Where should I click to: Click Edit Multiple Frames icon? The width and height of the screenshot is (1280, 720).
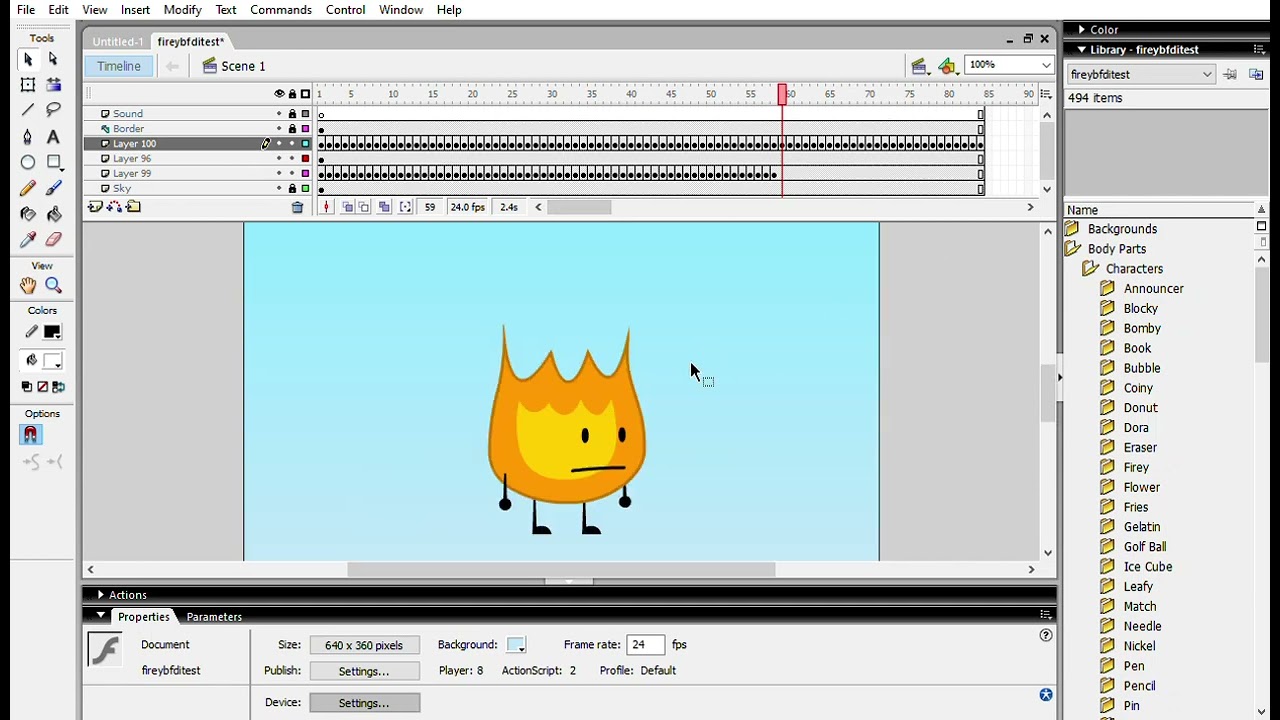point(384,207)
